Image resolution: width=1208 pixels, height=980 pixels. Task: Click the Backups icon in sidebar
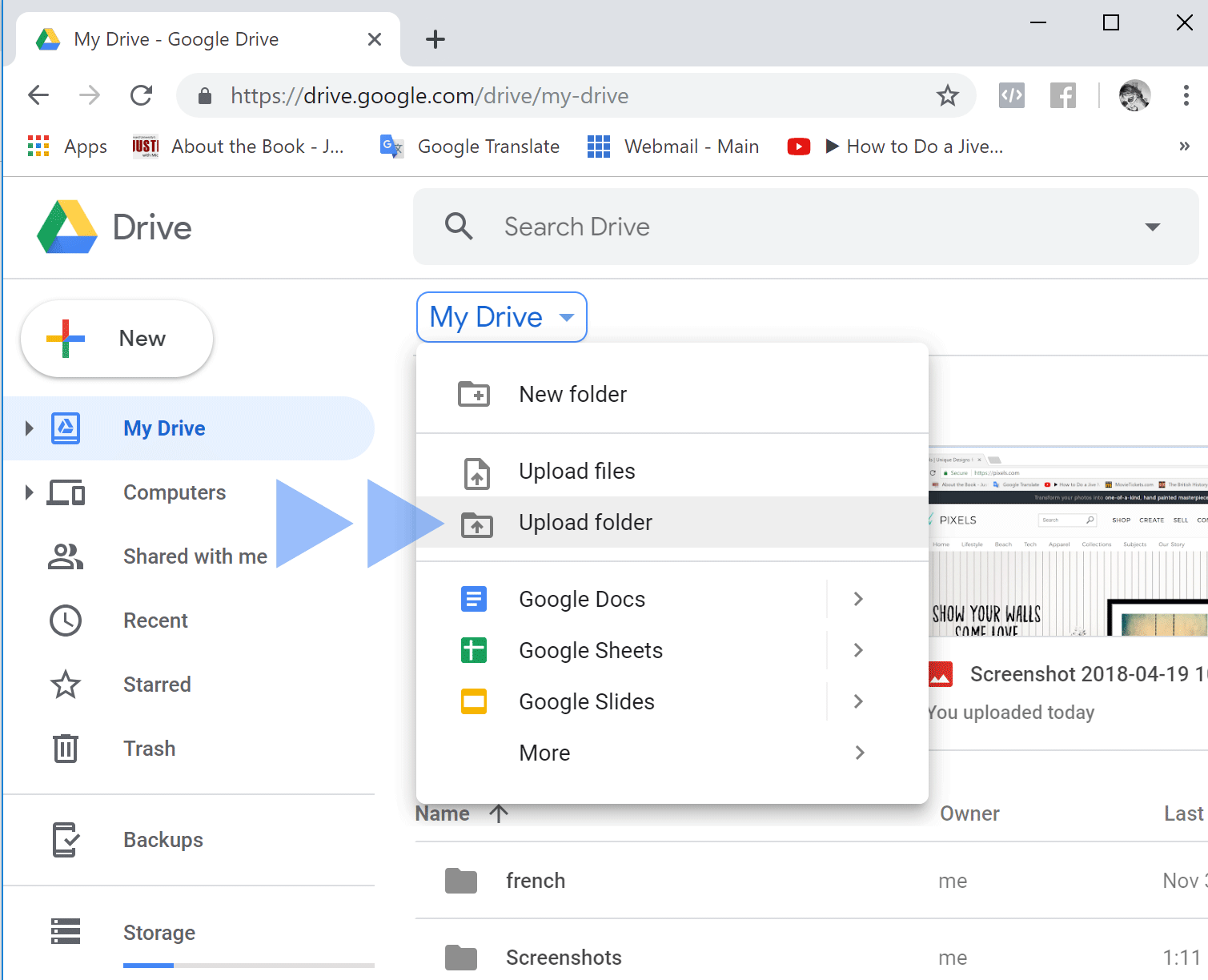66,840
